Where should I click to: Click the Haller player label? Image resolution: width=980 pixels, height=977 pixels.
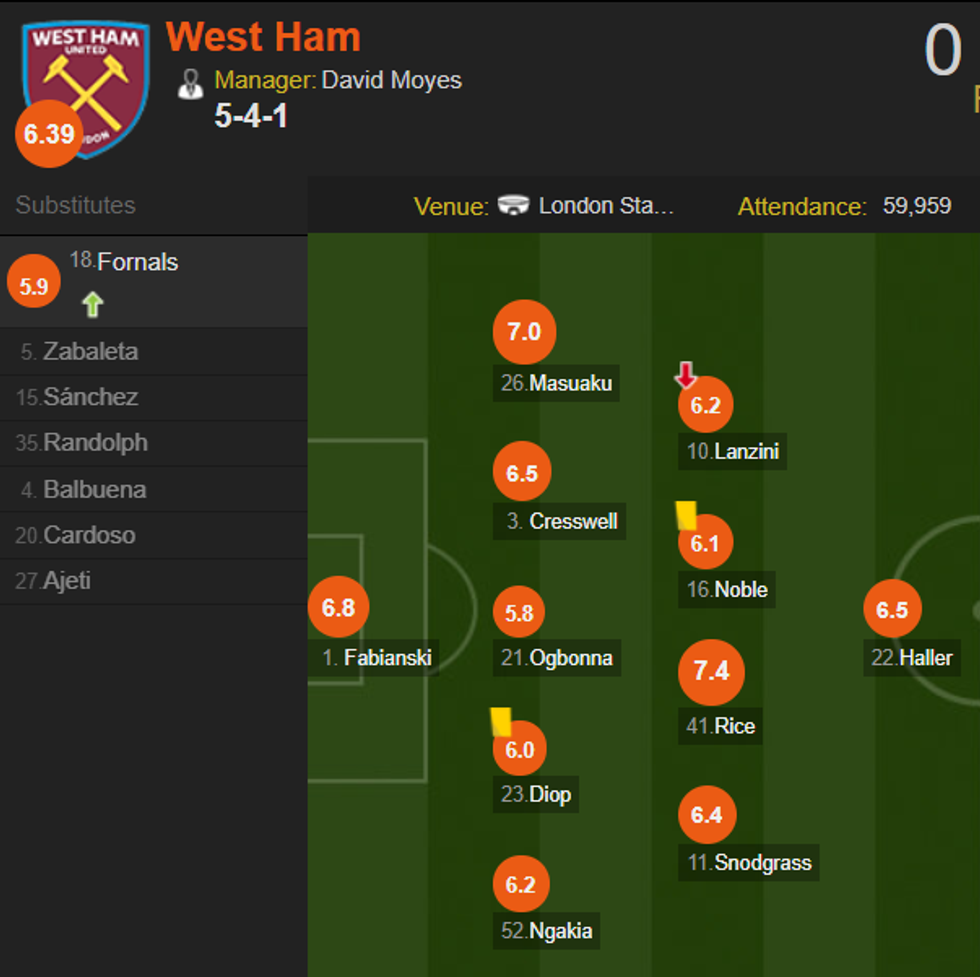[914, 658]
